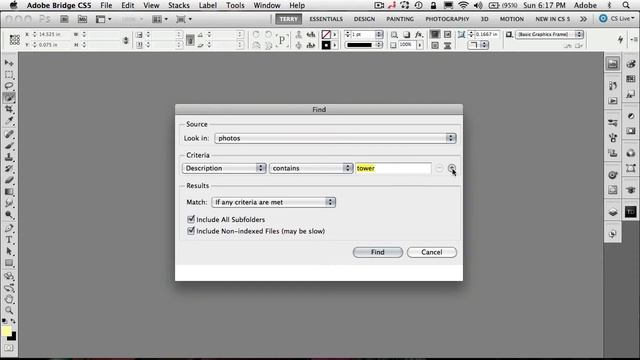Screen dimensions: 640x360
Task: Open the Match criteria dropdown
Action: point(273,202)
